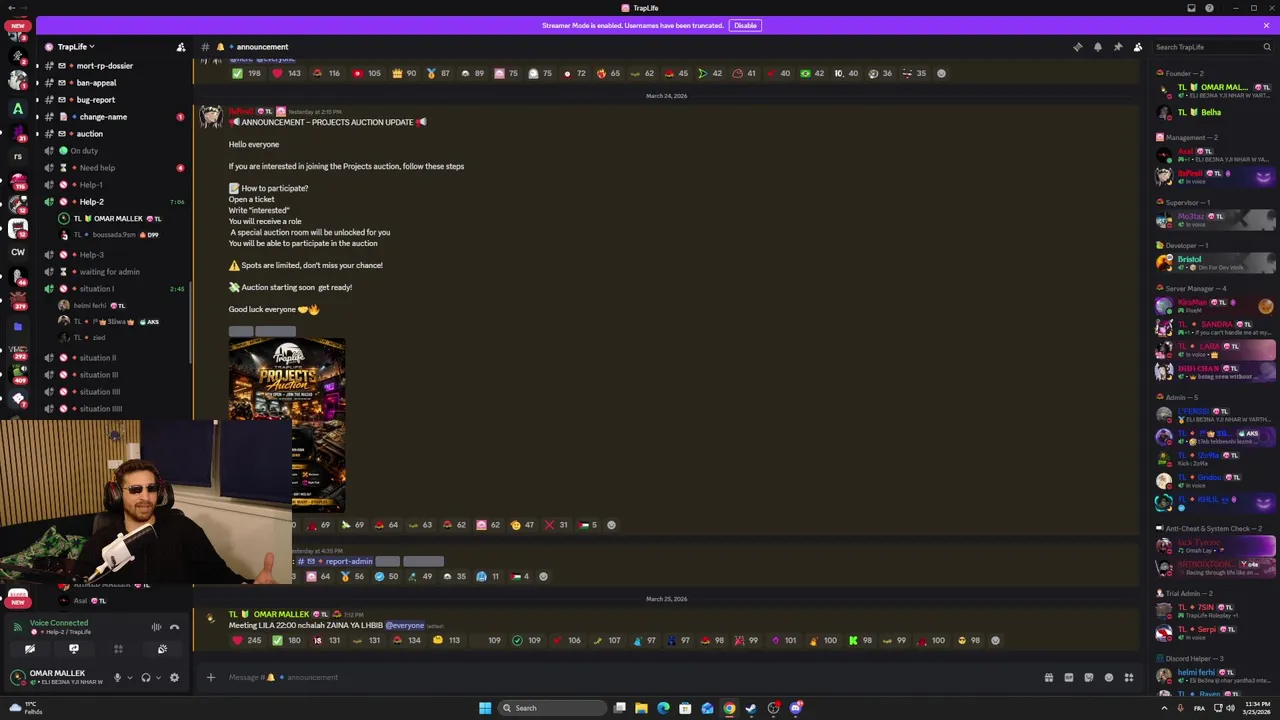Open the GIF picker
The image size is (1280, 720).
[1068, 677]
